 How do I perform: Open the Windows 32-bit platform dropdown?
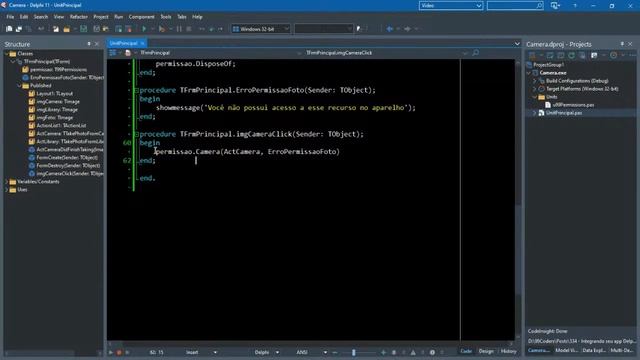[x=286, y=29]
